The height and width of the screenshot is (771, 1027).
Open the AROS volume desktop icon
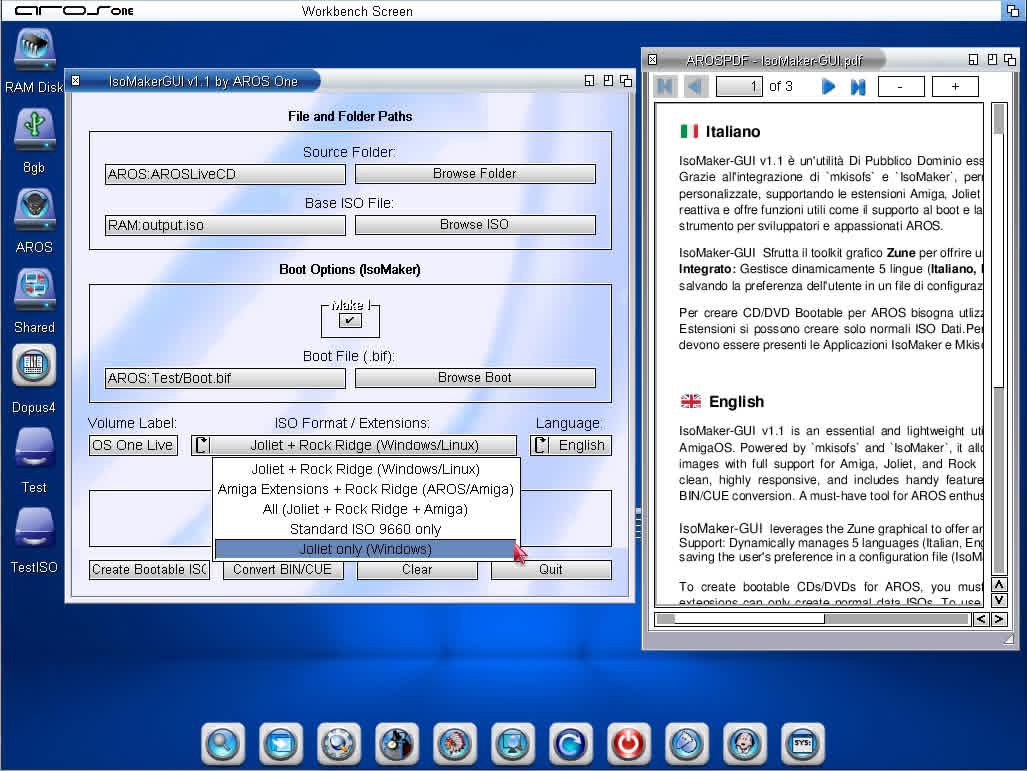[34, 210]
